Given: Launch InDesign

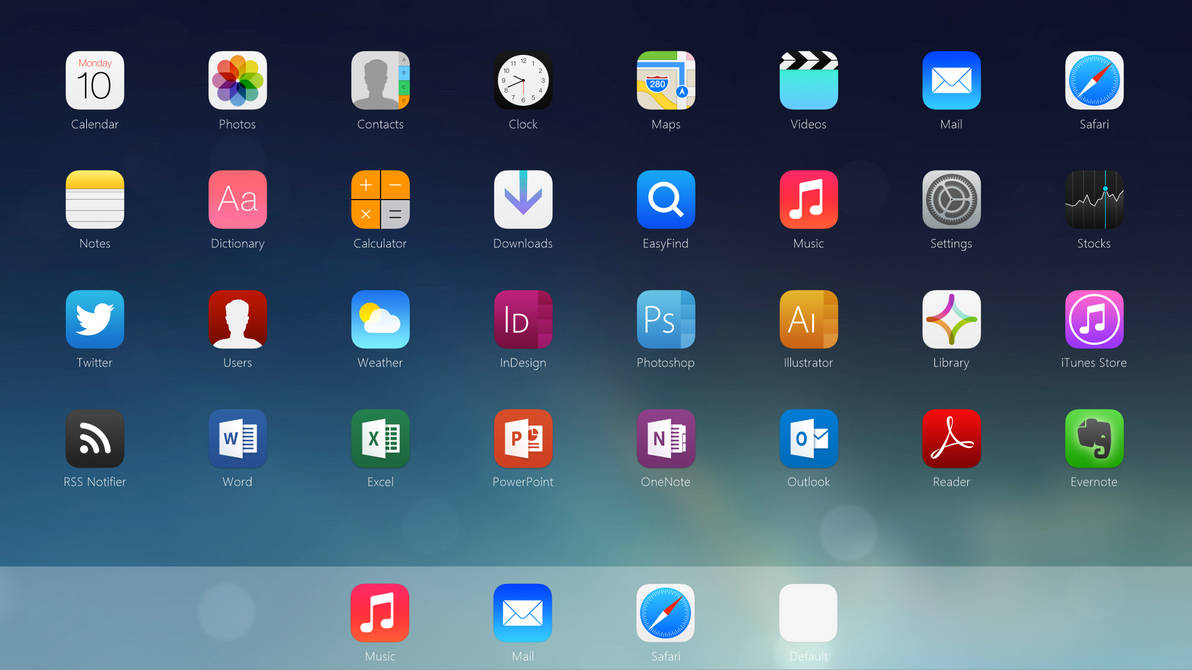Looking at the screenshot, I should click(x=522, y=319).
